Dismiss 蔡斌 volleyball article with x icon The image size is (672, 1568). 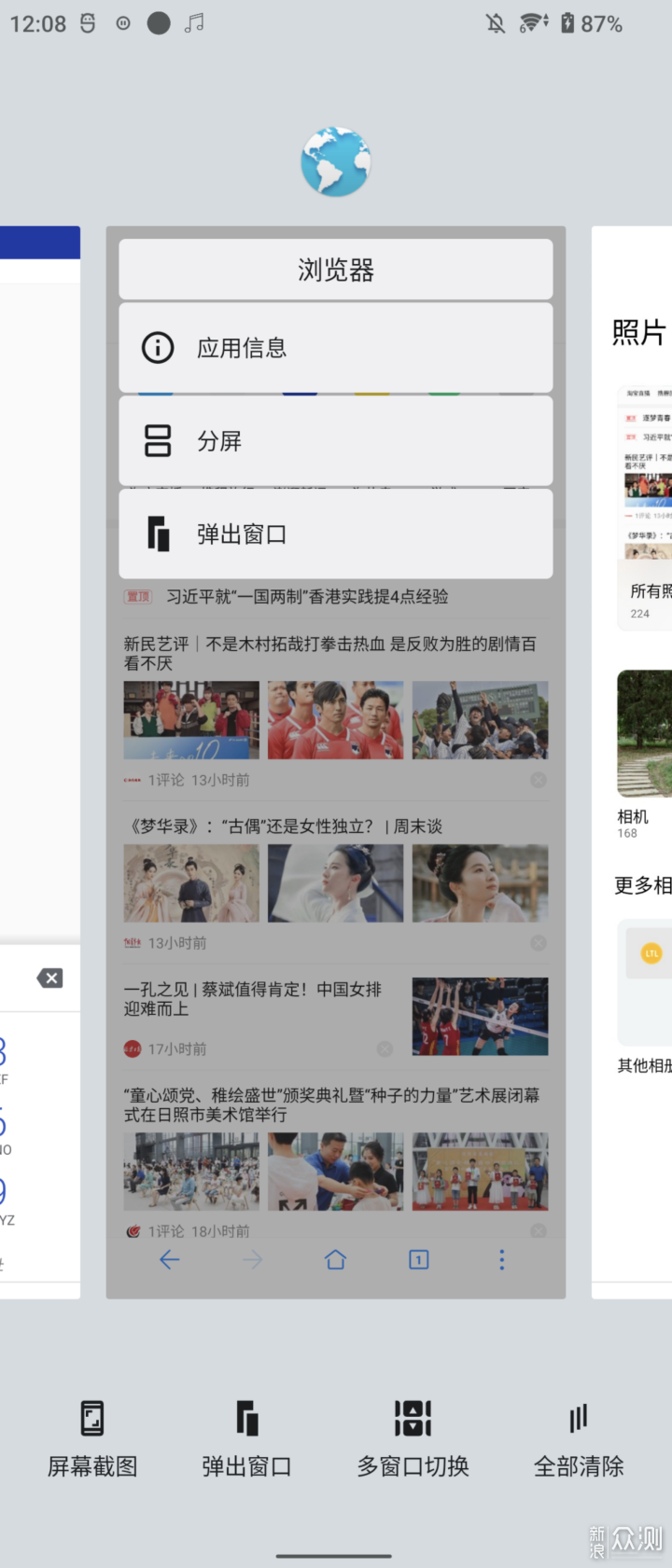(385, 1049)
